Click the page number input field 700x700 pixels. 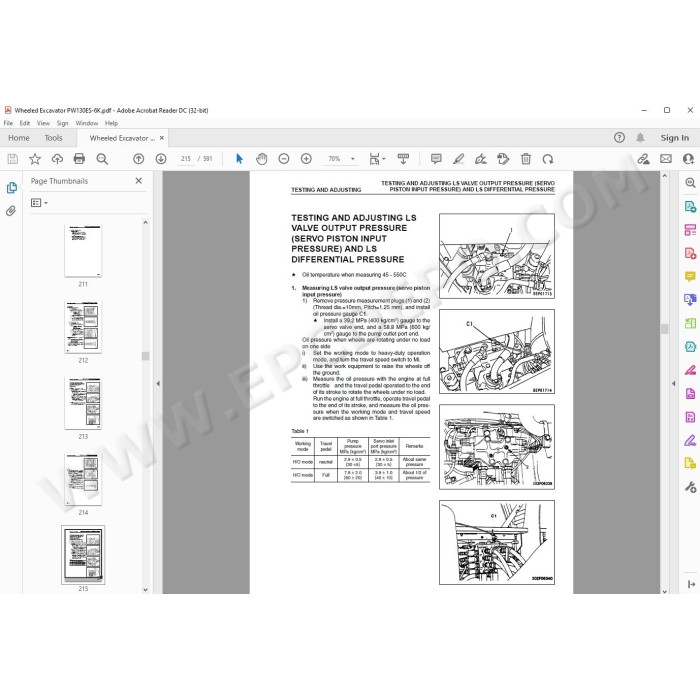[x=186, y=158]
